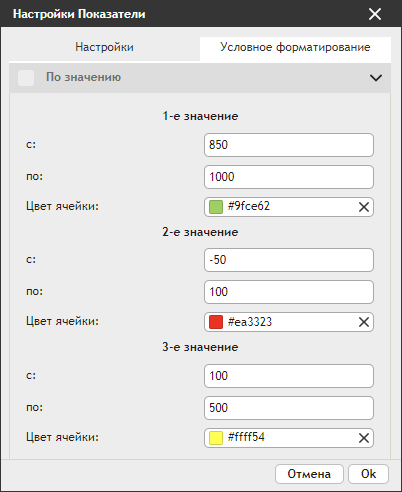Focus the 3-е значение 'с' field with 100
The width and height of the screenshot is (402, 492).
point(289,376)
